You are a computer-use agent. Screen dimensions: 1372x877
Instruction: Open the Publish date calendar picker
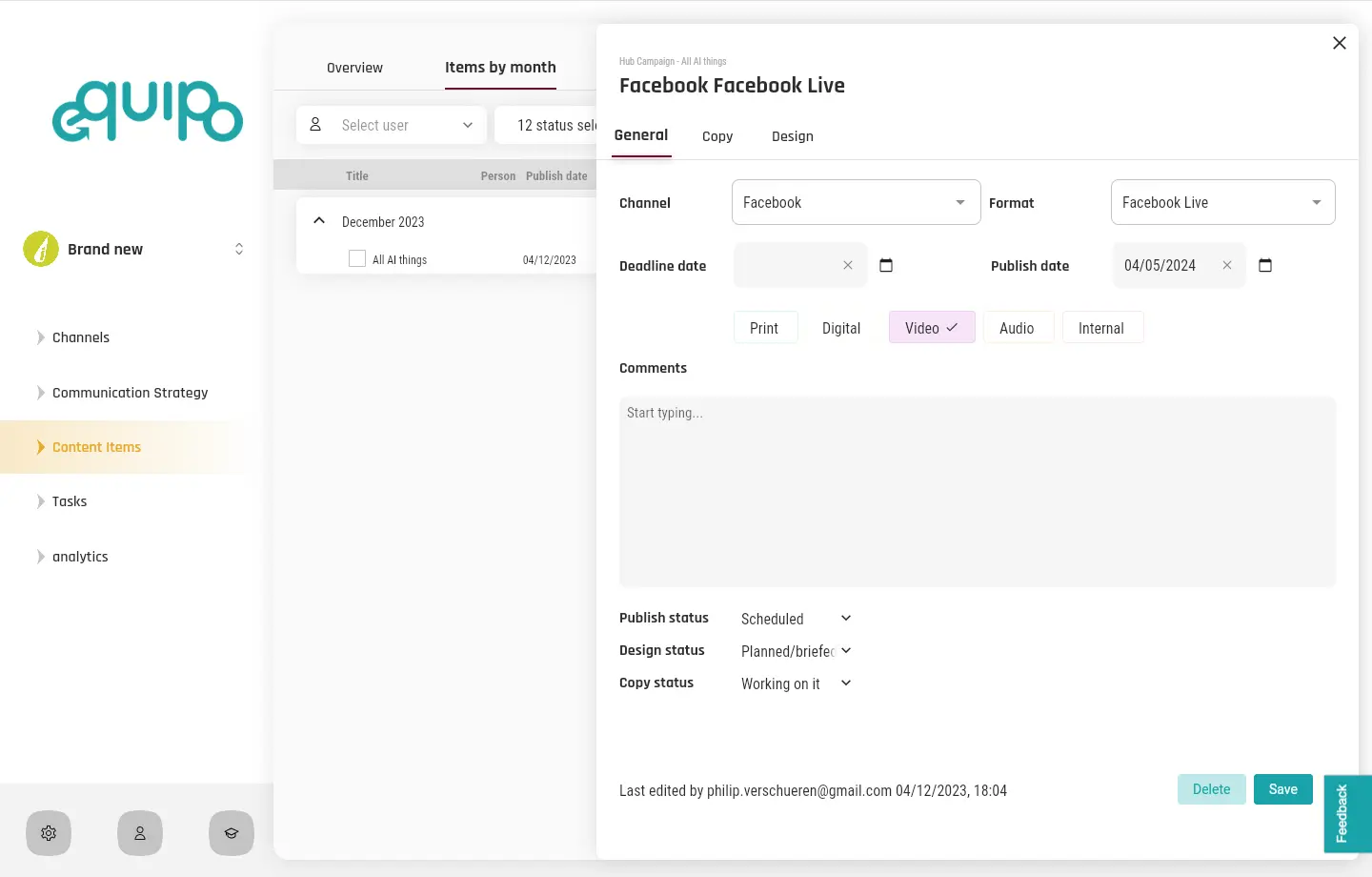1265,265
